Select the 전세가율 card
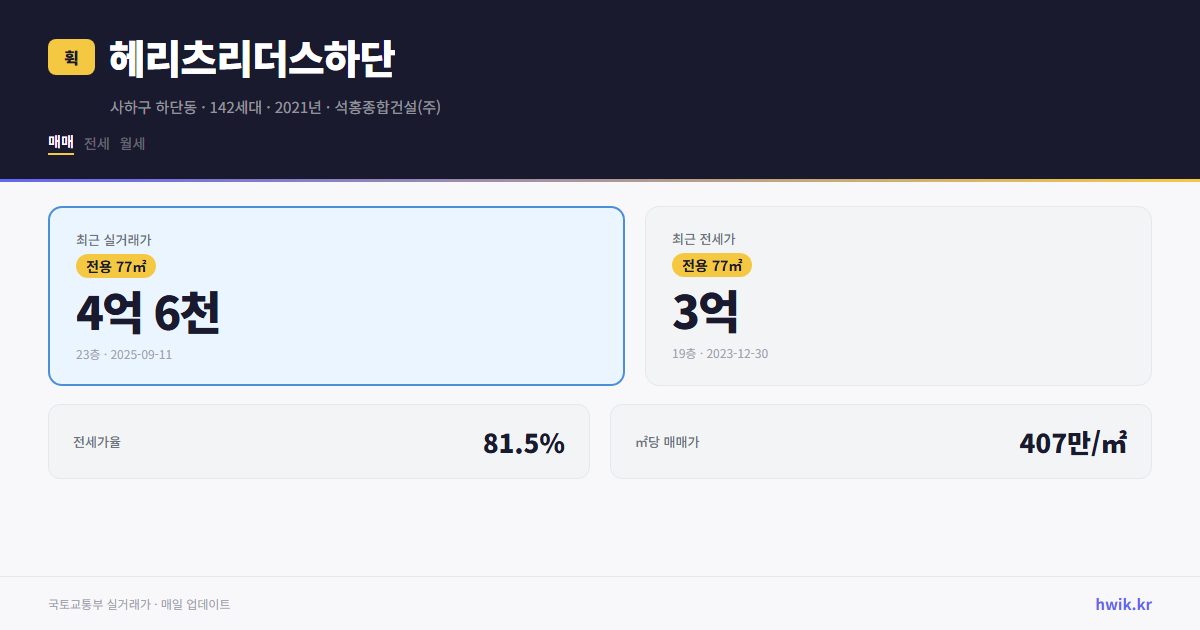The width and height of the screenshot is (1200, 630). point(319,441)
